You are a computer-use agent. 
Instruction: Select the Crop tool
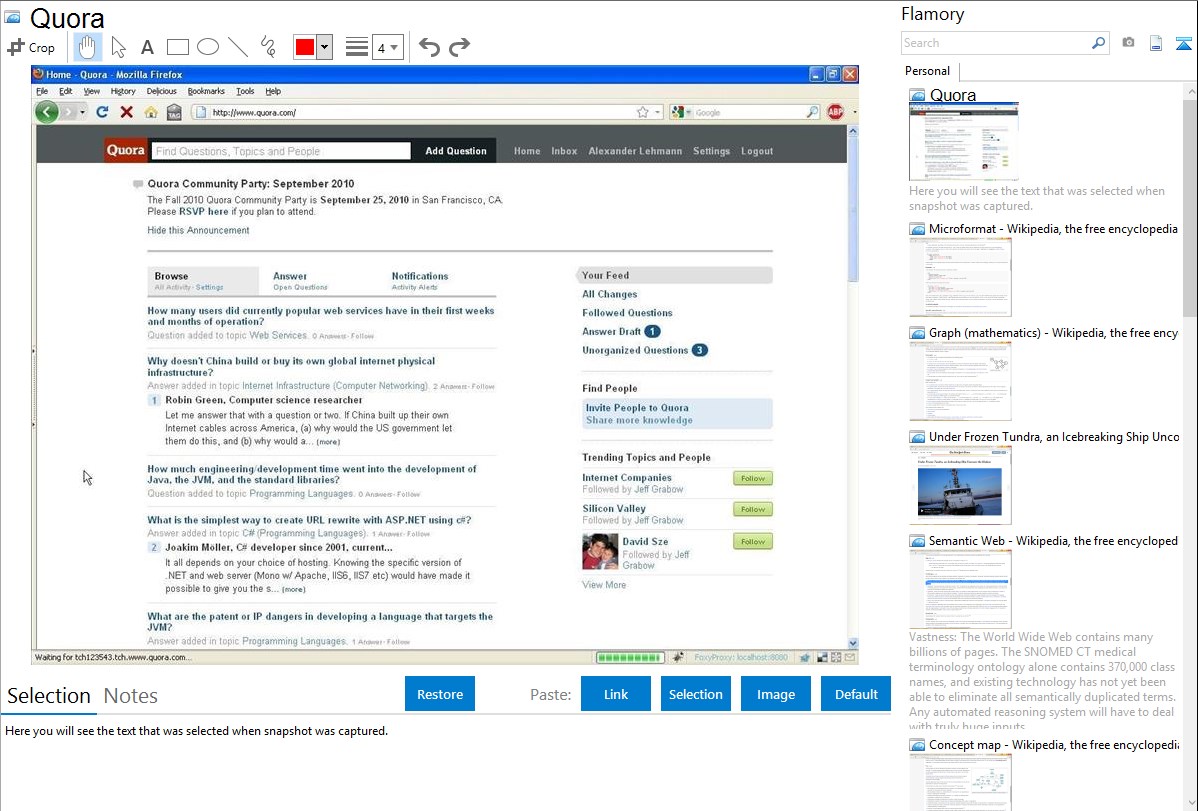click(31, 47)
